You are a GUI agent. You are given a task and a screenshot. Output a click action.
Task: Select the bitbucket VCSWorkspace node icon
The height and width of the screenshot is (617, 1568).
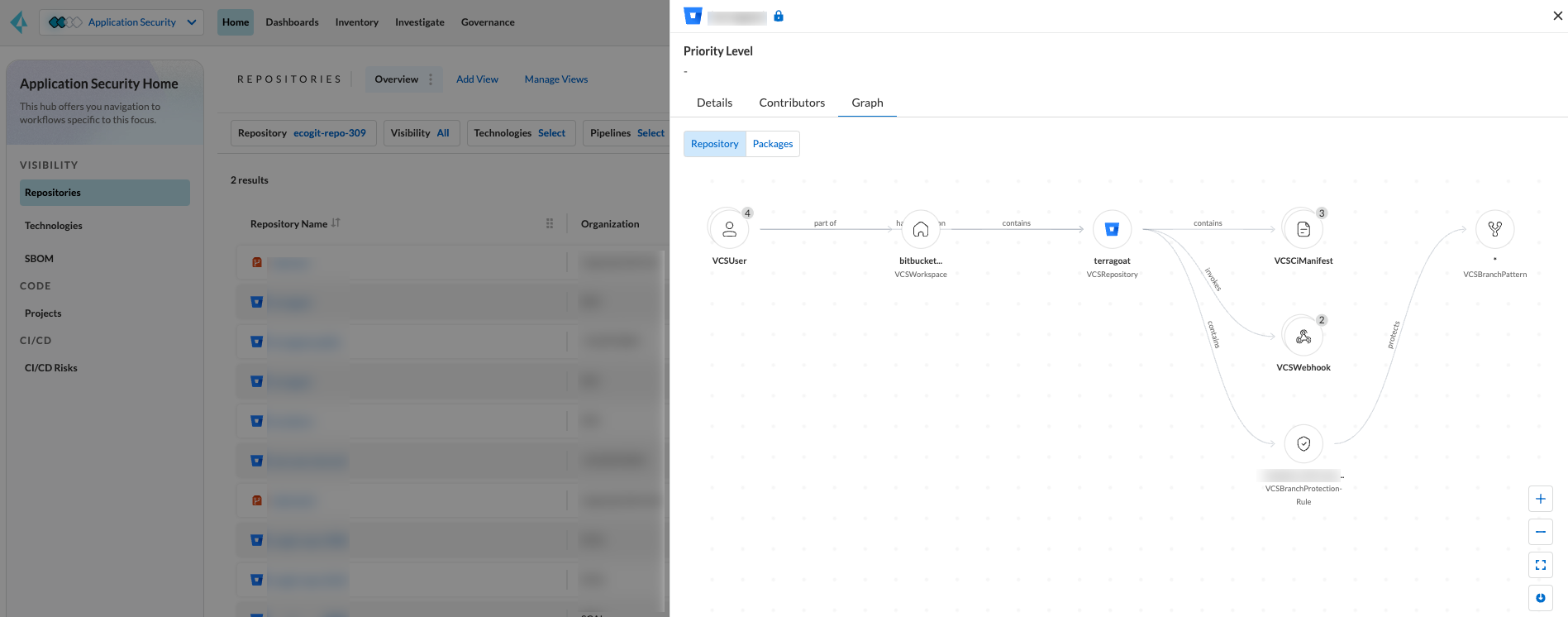tap(921, 229)
